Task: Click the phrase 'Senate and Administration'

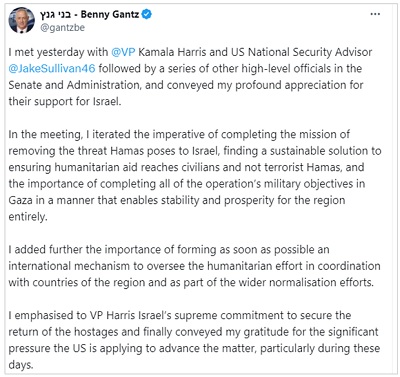Action: click(x=73, y=85)
